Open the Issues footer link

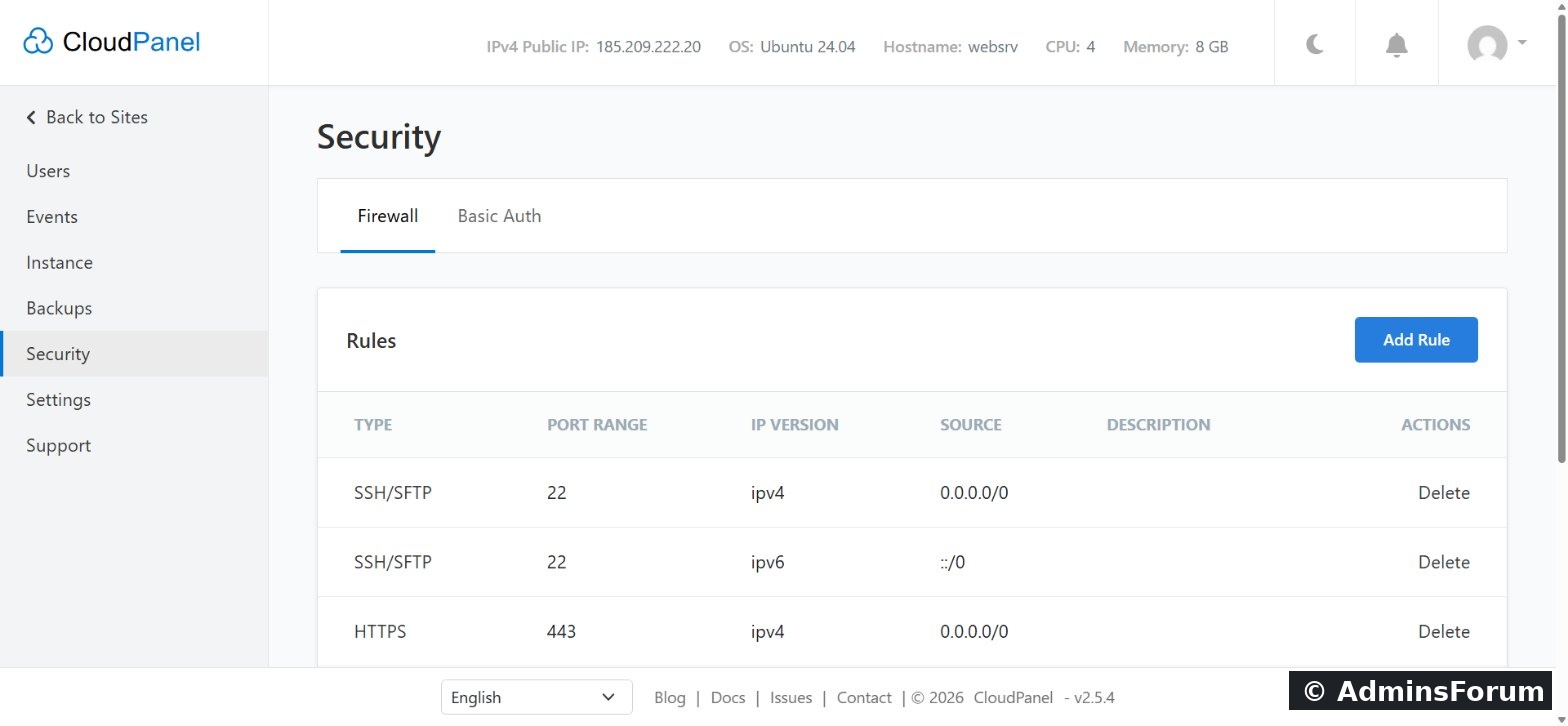791,697
